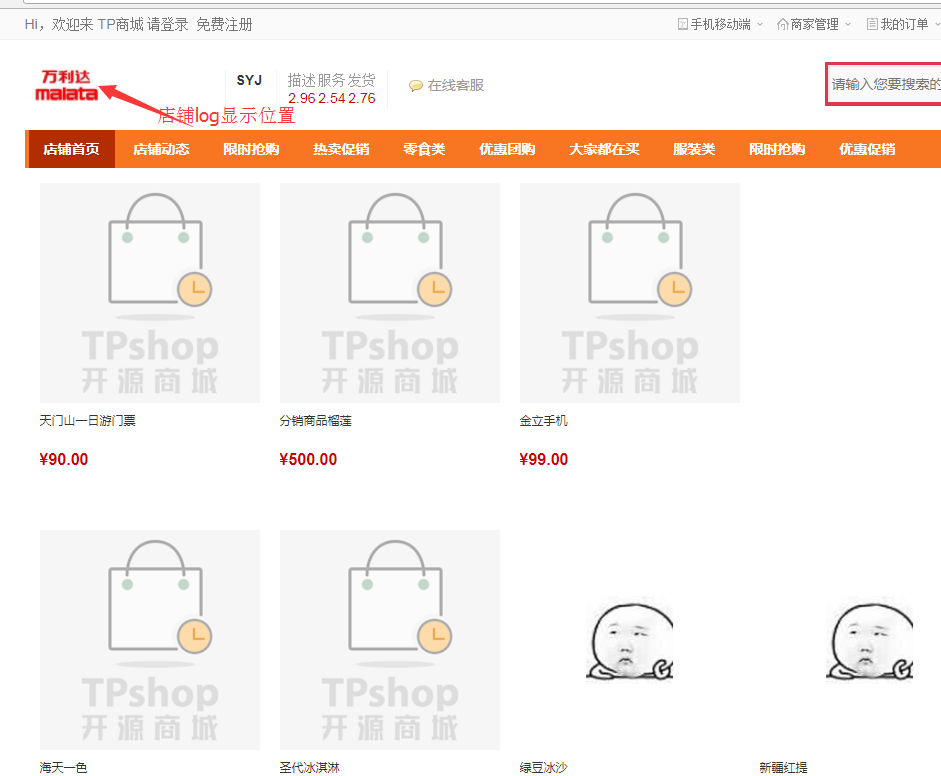Viewport: 941px width, 776px height.
Task: Click the 免费注册 register link
Action: pos(224,24)
